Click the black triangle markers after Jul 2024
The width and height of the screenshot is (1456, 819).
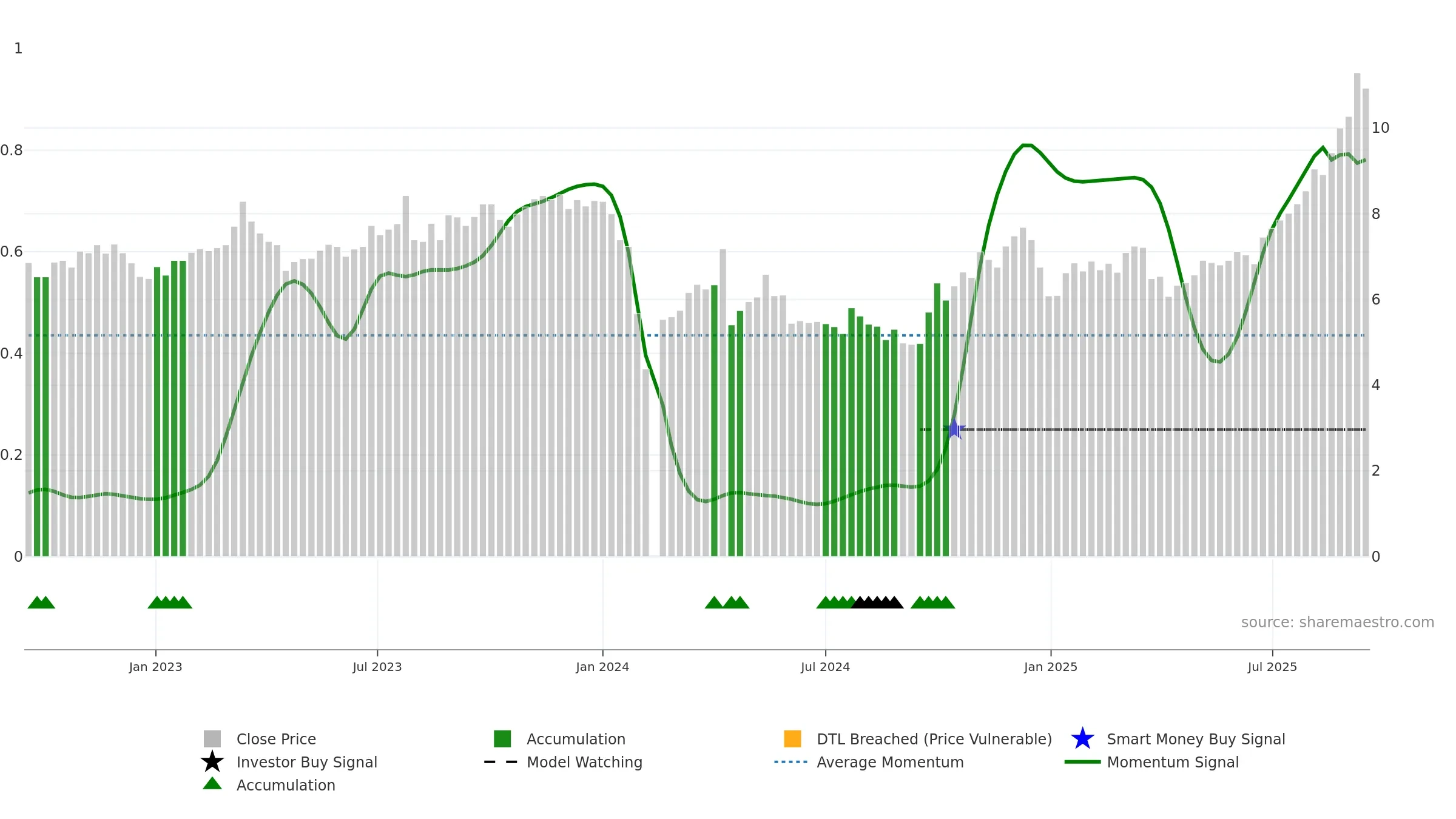(877, 602)
